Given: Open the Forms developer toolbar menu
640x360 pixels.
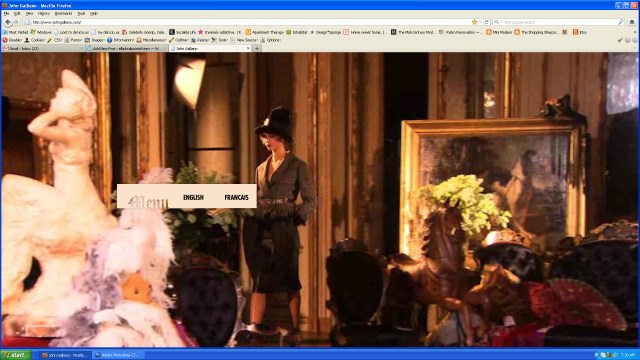Looking at the screenshot, I should [74, 40].
